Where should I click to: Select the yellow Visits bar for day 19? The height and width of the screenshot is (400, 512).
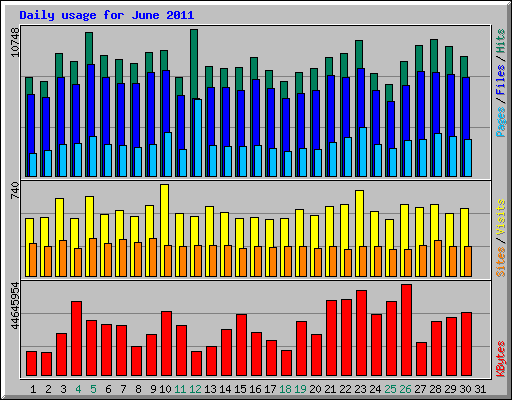(x=299, y=228)
